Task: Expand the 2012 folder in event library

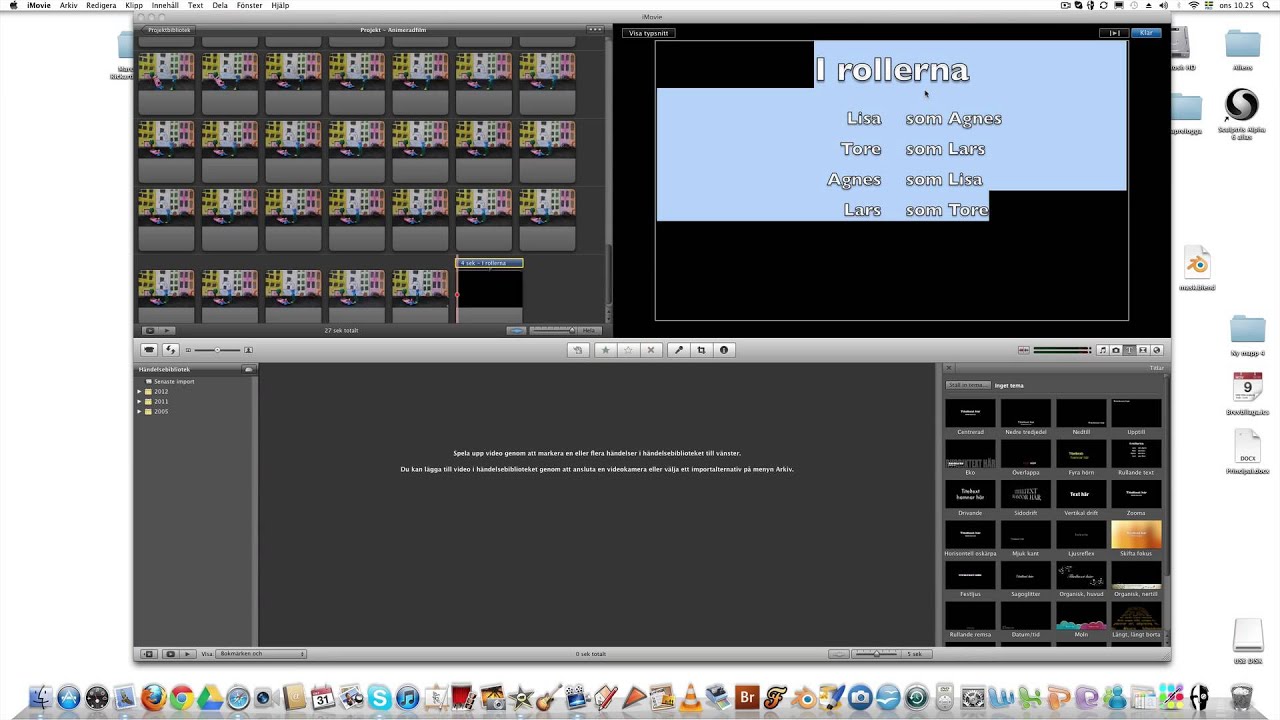Action: [140, 391]
